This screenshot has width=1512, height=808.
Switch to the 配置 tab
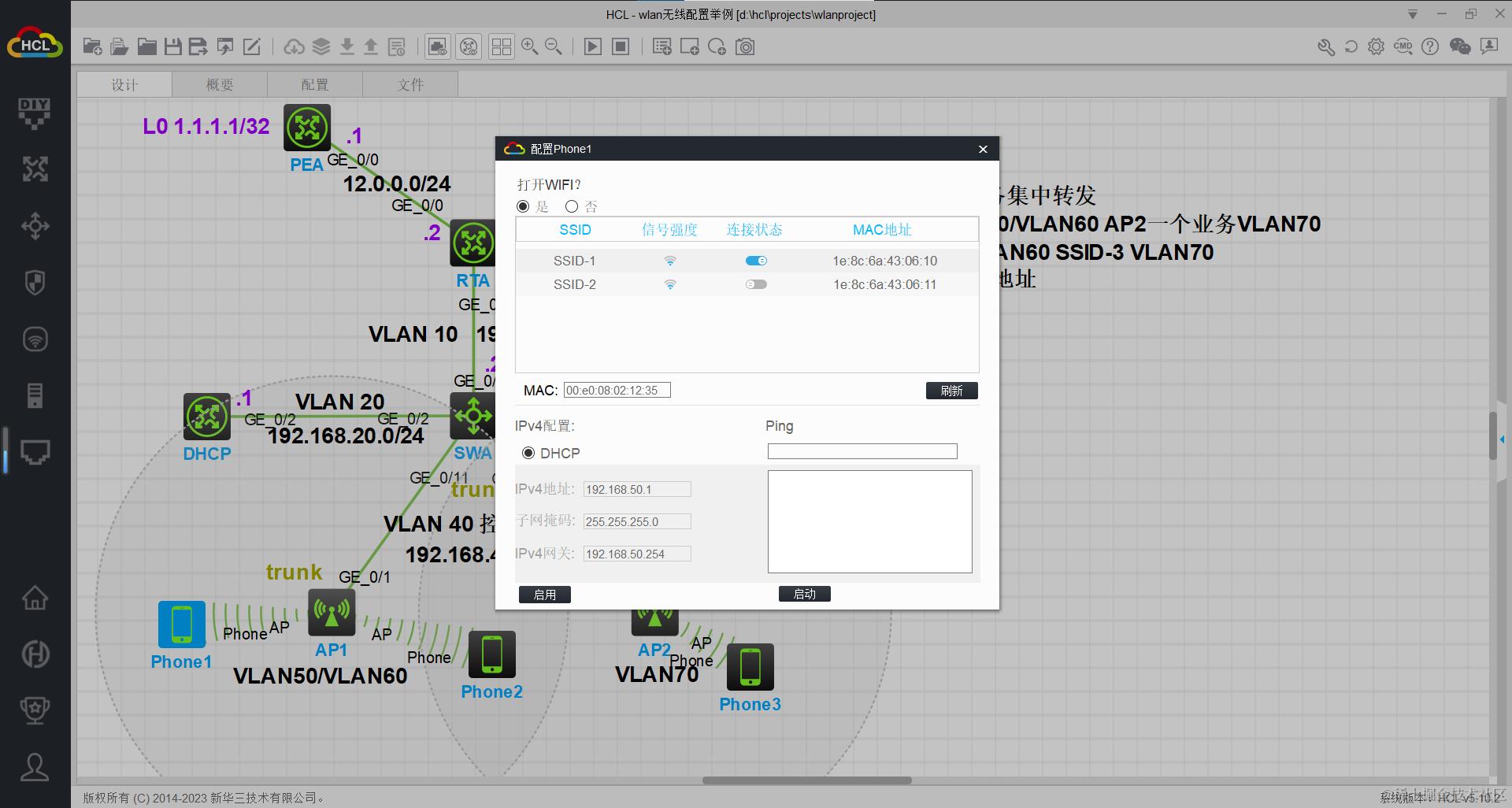tap(315, 84)
